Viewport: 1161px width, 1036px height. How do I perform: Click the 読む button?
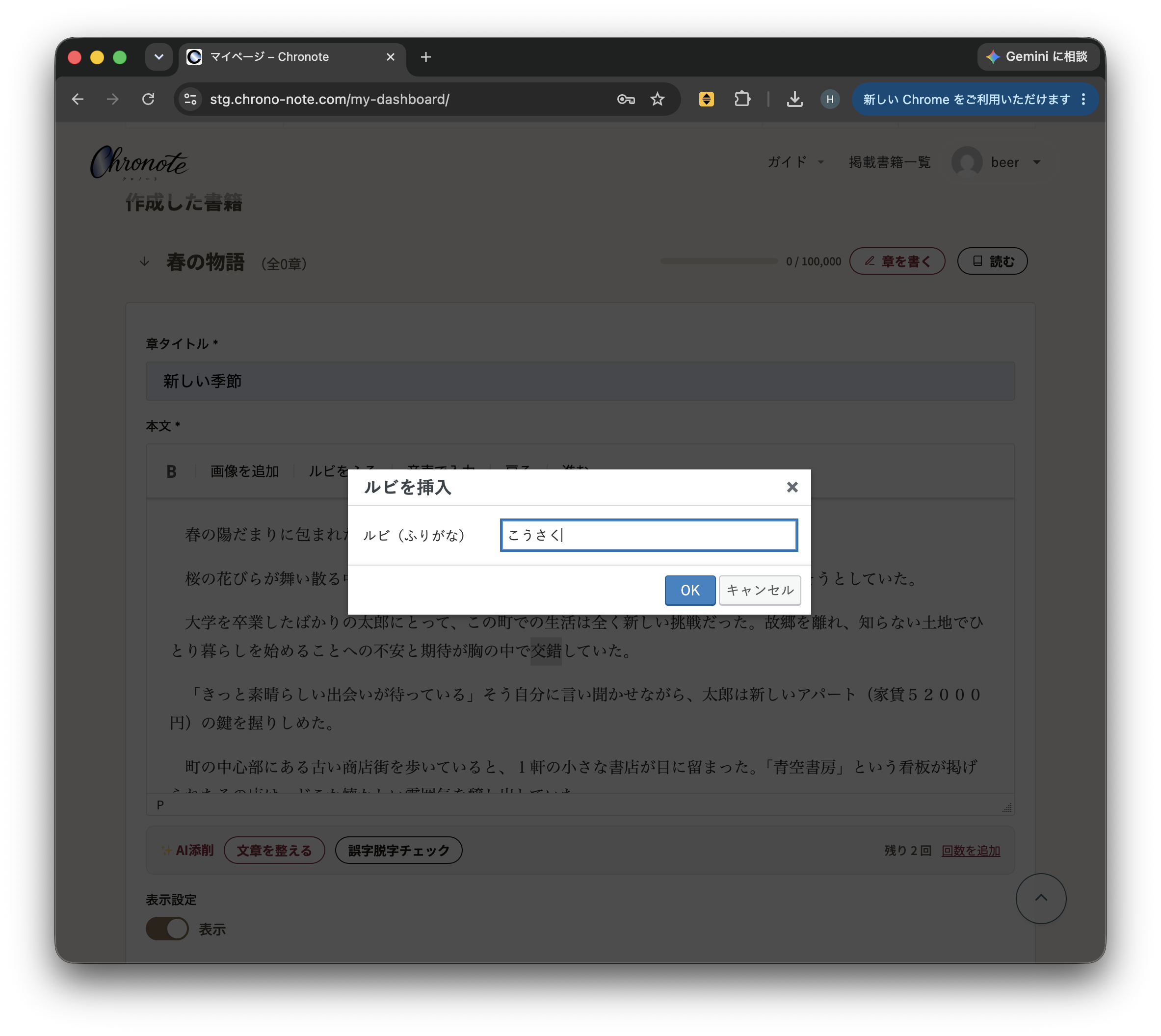click(x=992, y=261)
